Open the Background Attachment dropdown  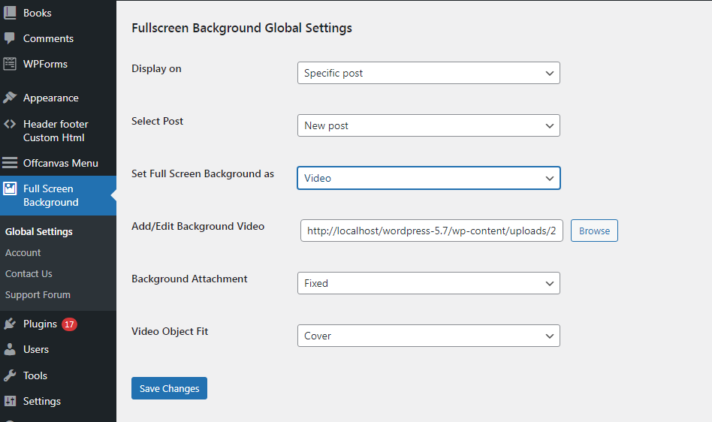pos(428,283)
